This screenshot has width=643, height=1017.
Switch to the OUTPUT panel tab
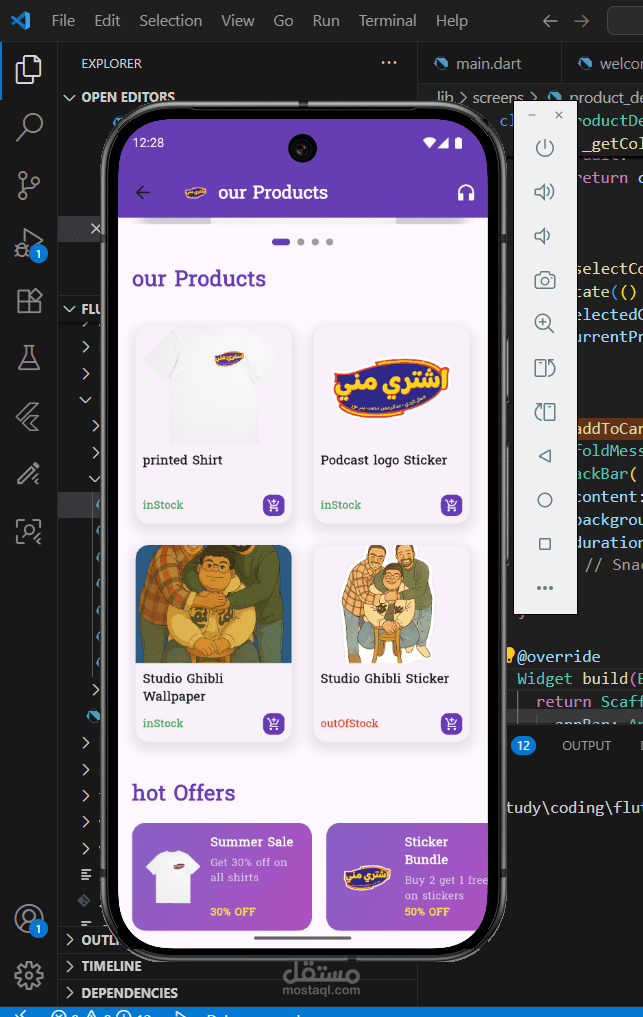click(587, 746)
